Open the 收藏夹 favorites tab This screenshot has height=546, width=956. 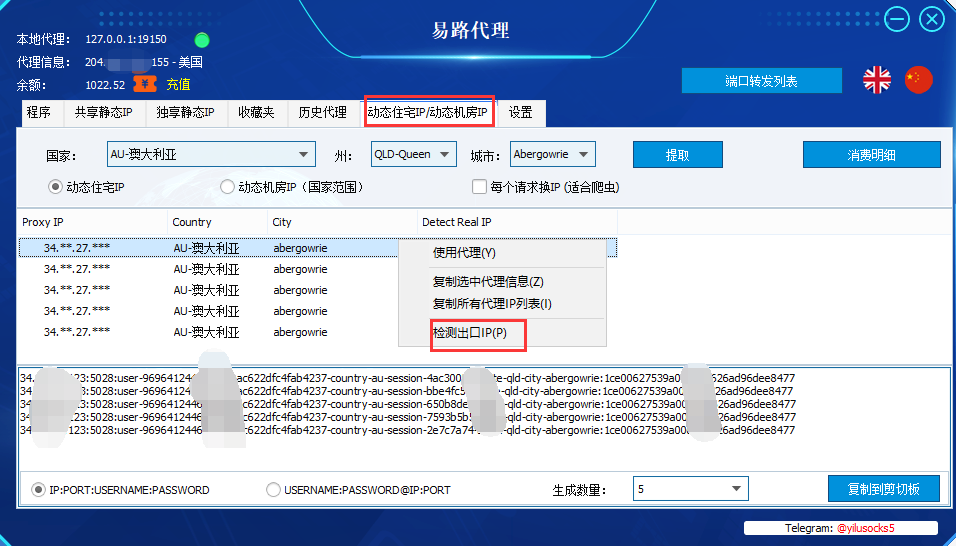tap(256, 113)
